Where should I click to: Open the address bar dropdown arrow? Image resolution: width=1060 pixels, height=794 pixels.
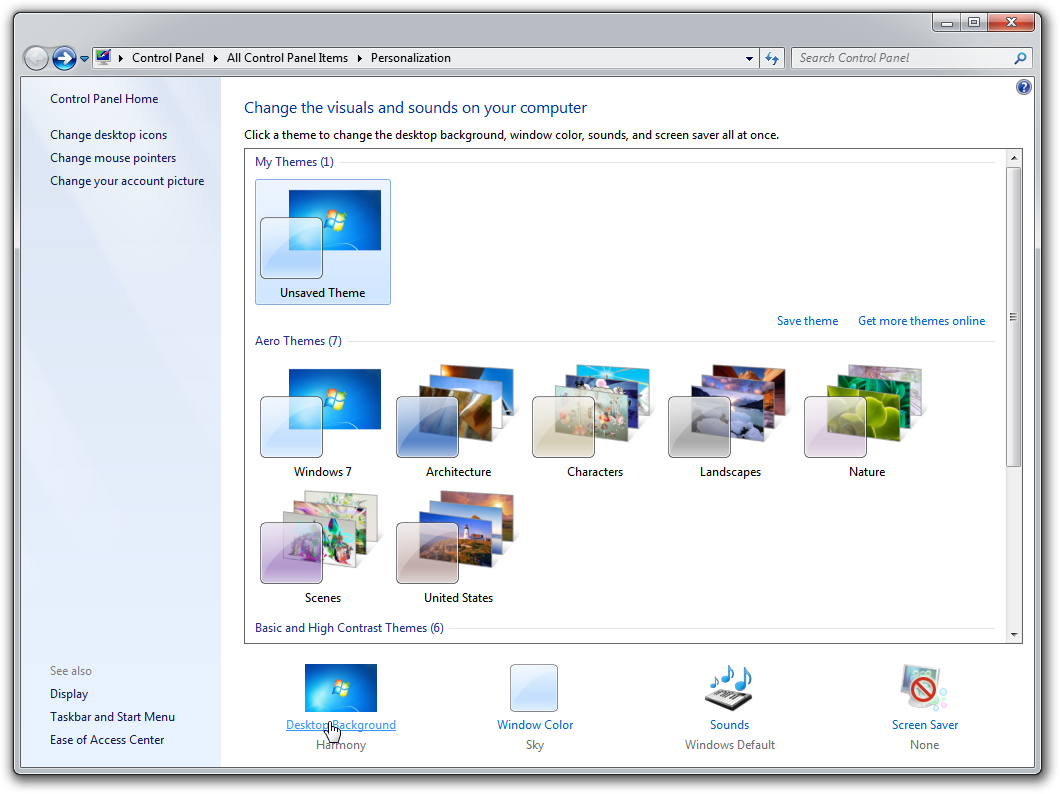(748, 58)
